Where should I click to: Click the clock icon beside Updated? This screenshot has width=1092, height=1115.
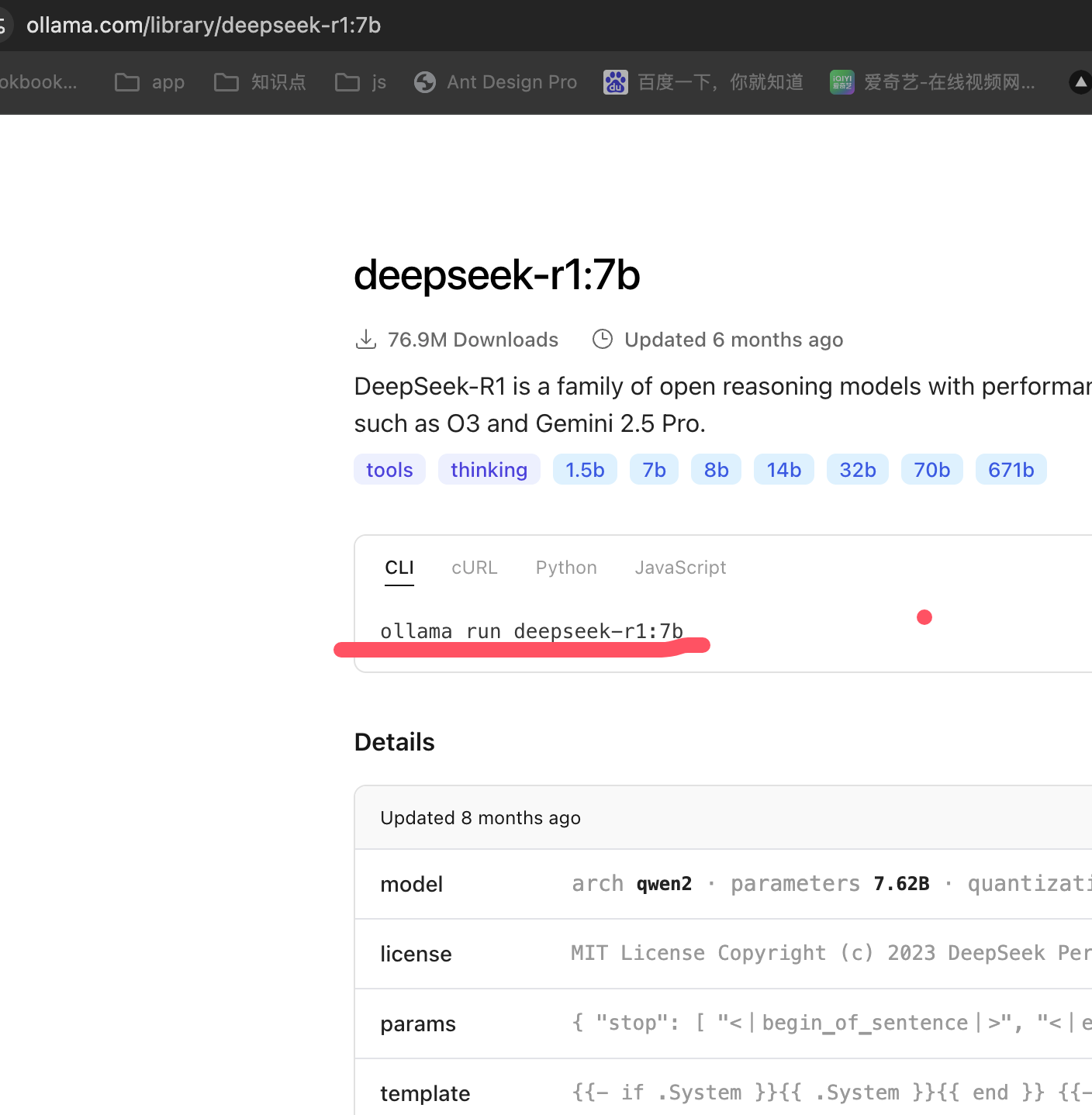603,340
